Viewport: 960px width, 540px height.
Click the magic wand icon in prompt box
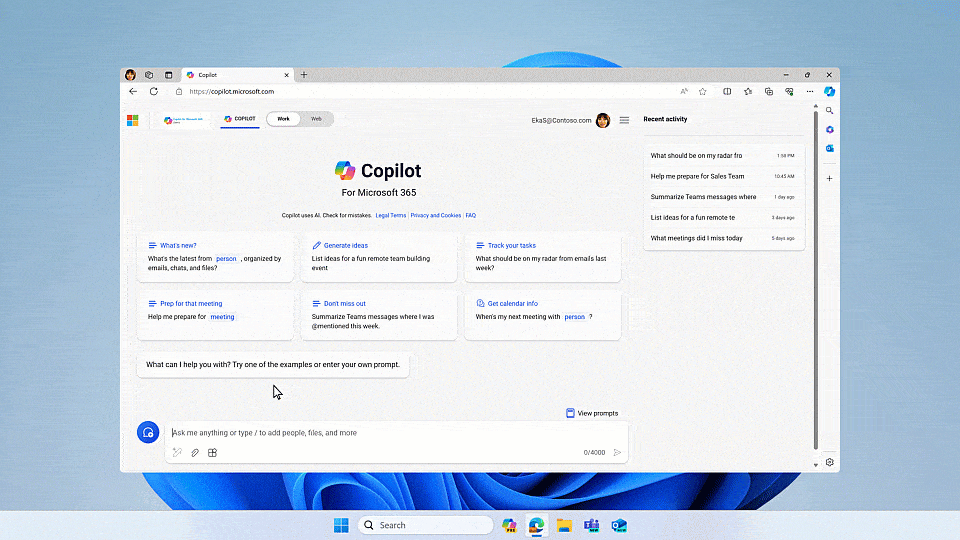[x=177, y=453]
